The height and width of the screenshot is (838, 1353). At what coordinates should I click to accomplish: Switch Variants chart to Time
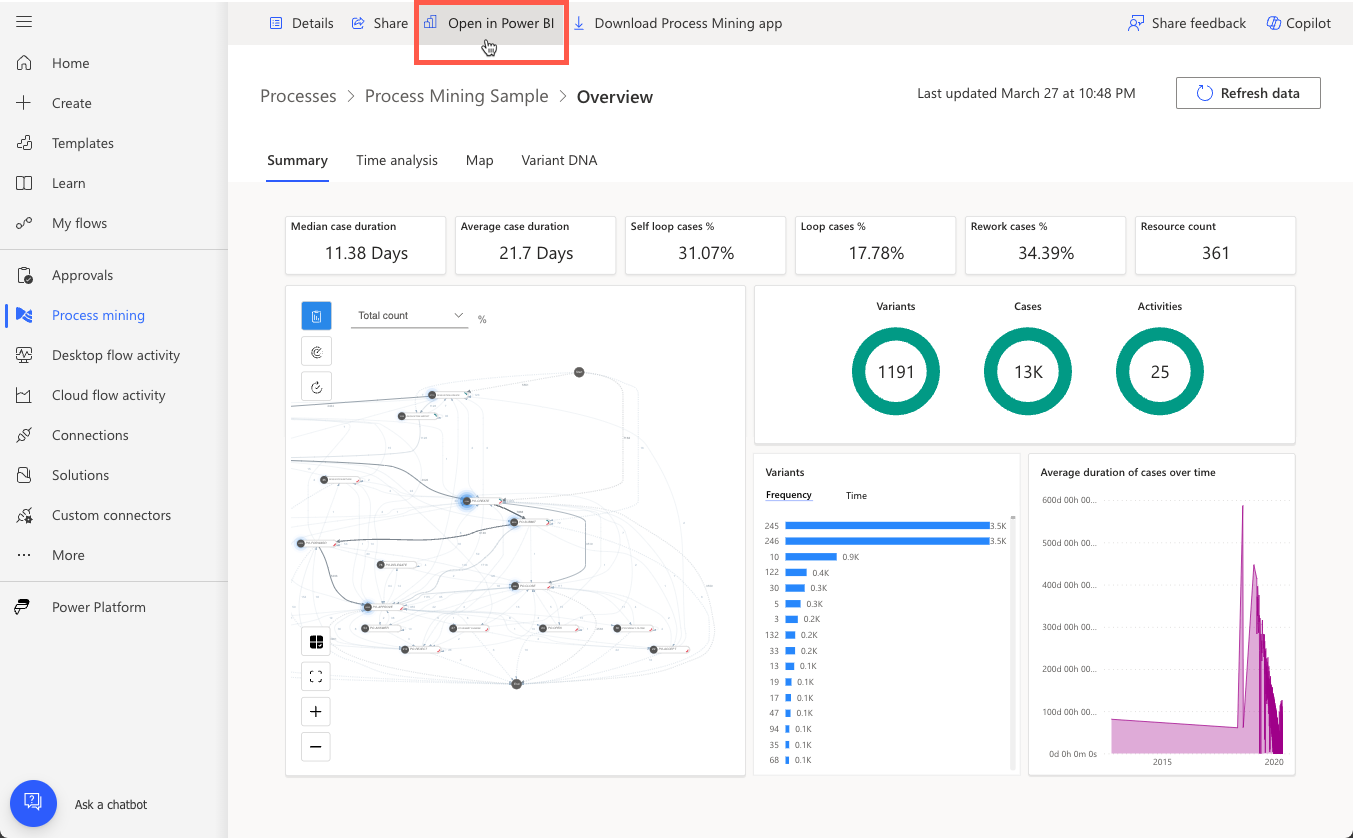[x=856, y=496]
